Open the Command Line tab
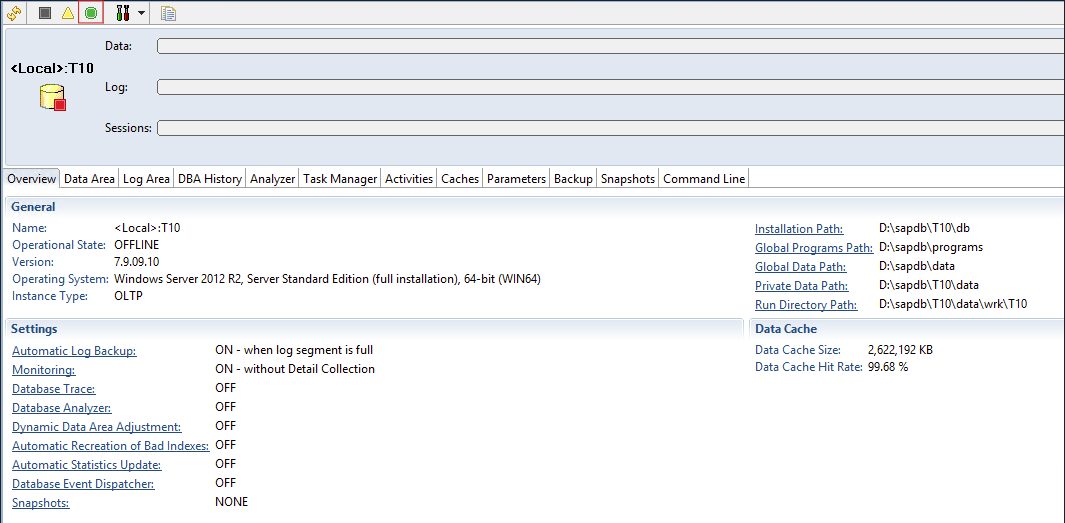The height and width of the screenshot is (523, 1065). pos(704,179)
